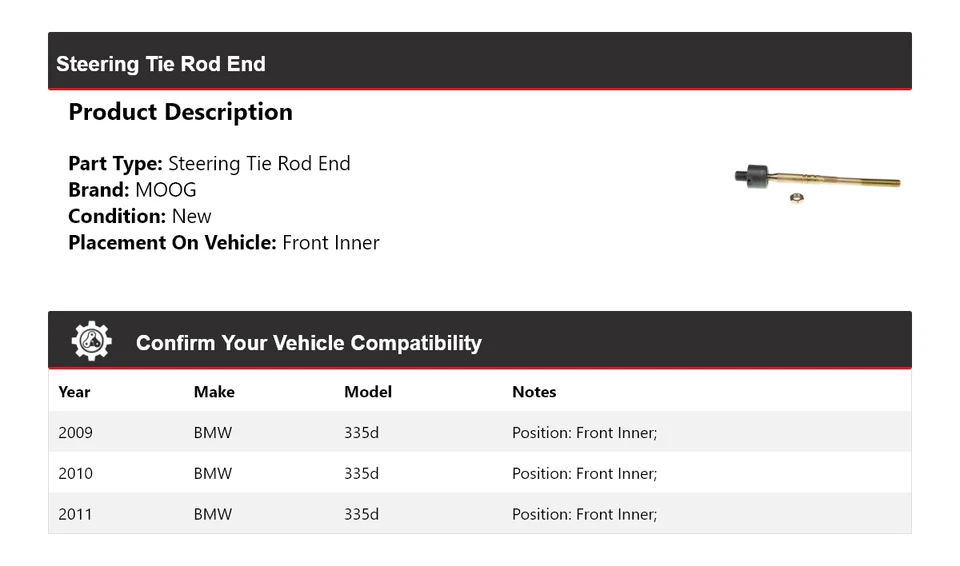Click the Brand: MOOG line
The image size is (960, 566).
(x=132, y=190)
